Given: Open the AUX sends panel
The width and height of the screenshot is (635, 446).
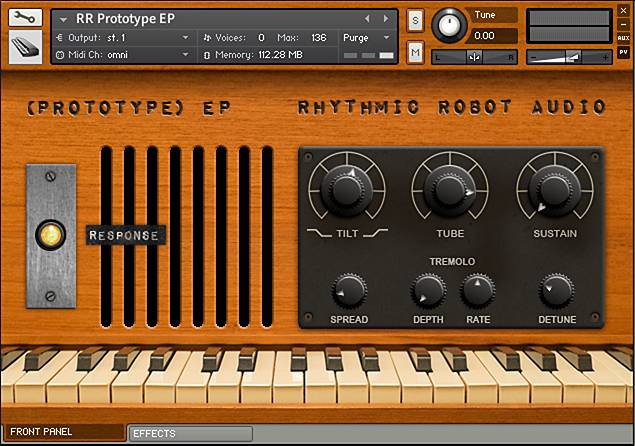Looking at the screenshot, I should coord(623,38).
